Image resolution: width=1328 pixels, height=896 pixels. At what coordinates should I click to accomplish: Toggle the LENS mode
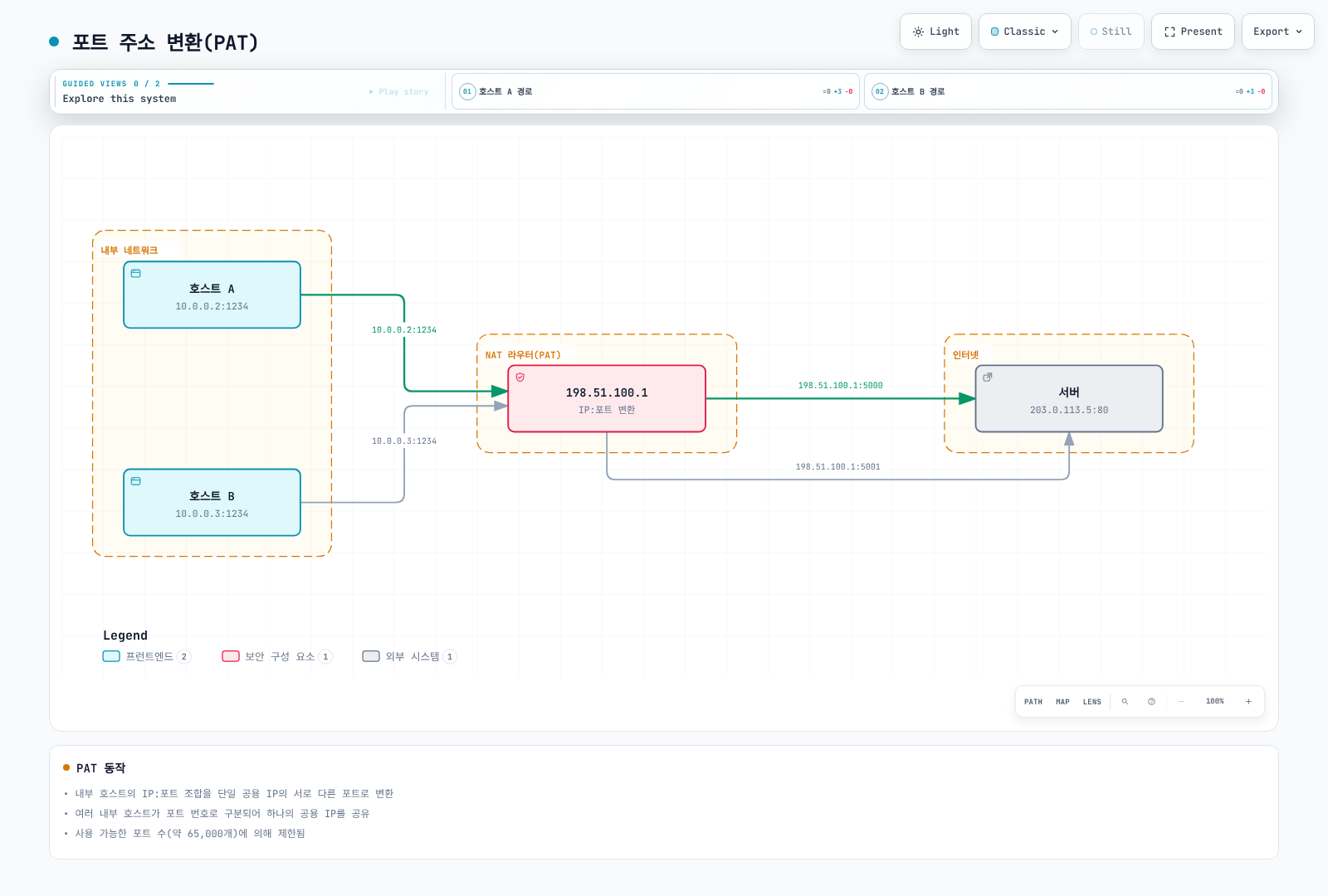[x=1092, y=702]
